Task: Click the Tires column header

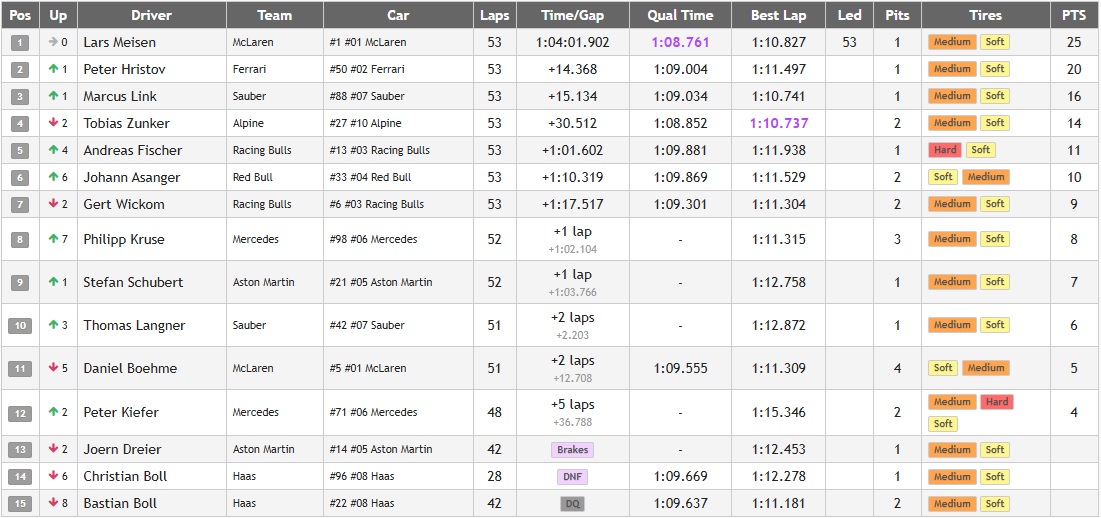Action: (986, 15)
